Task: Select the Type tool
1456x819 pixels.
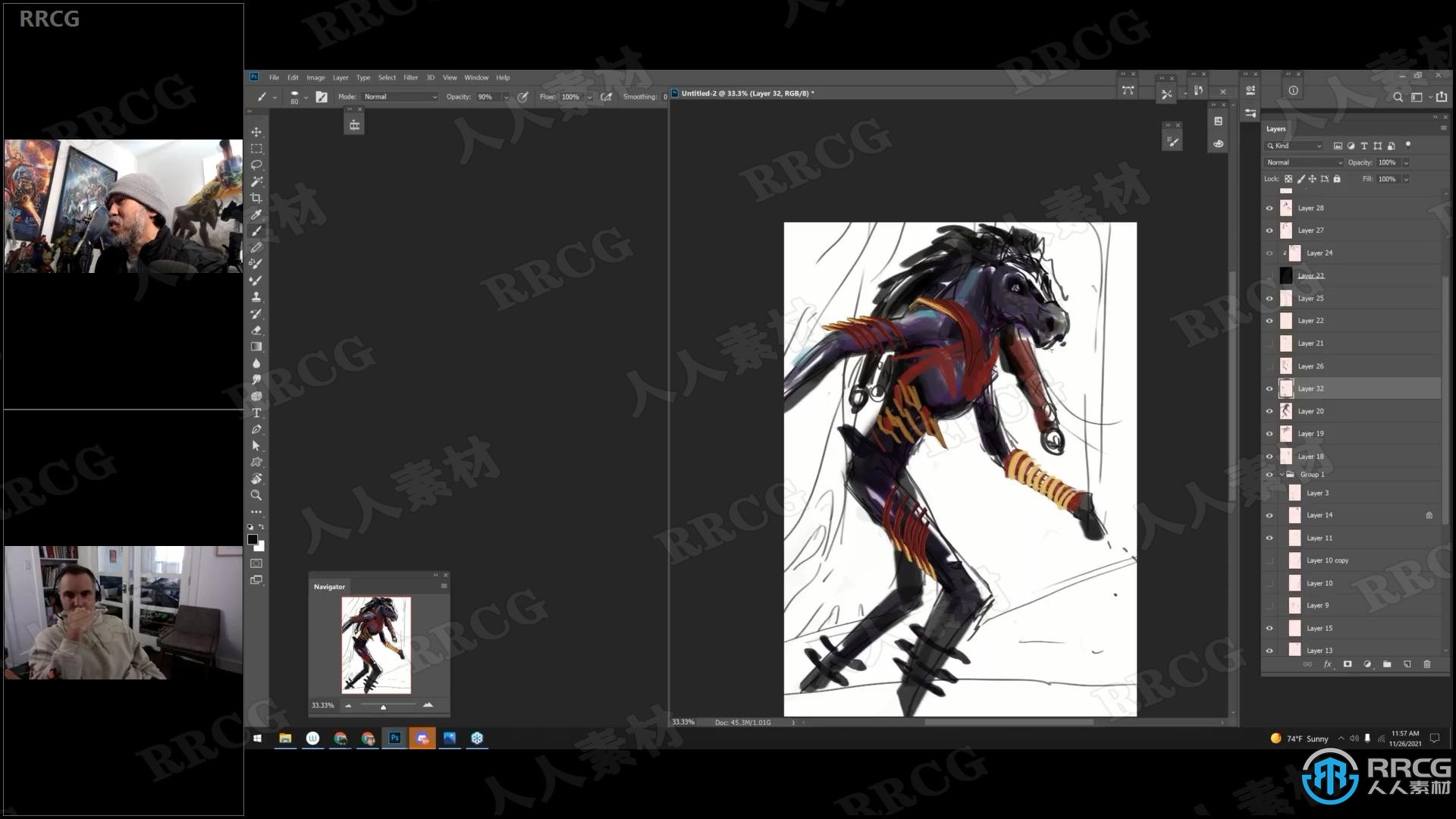Action: [257, 413]
